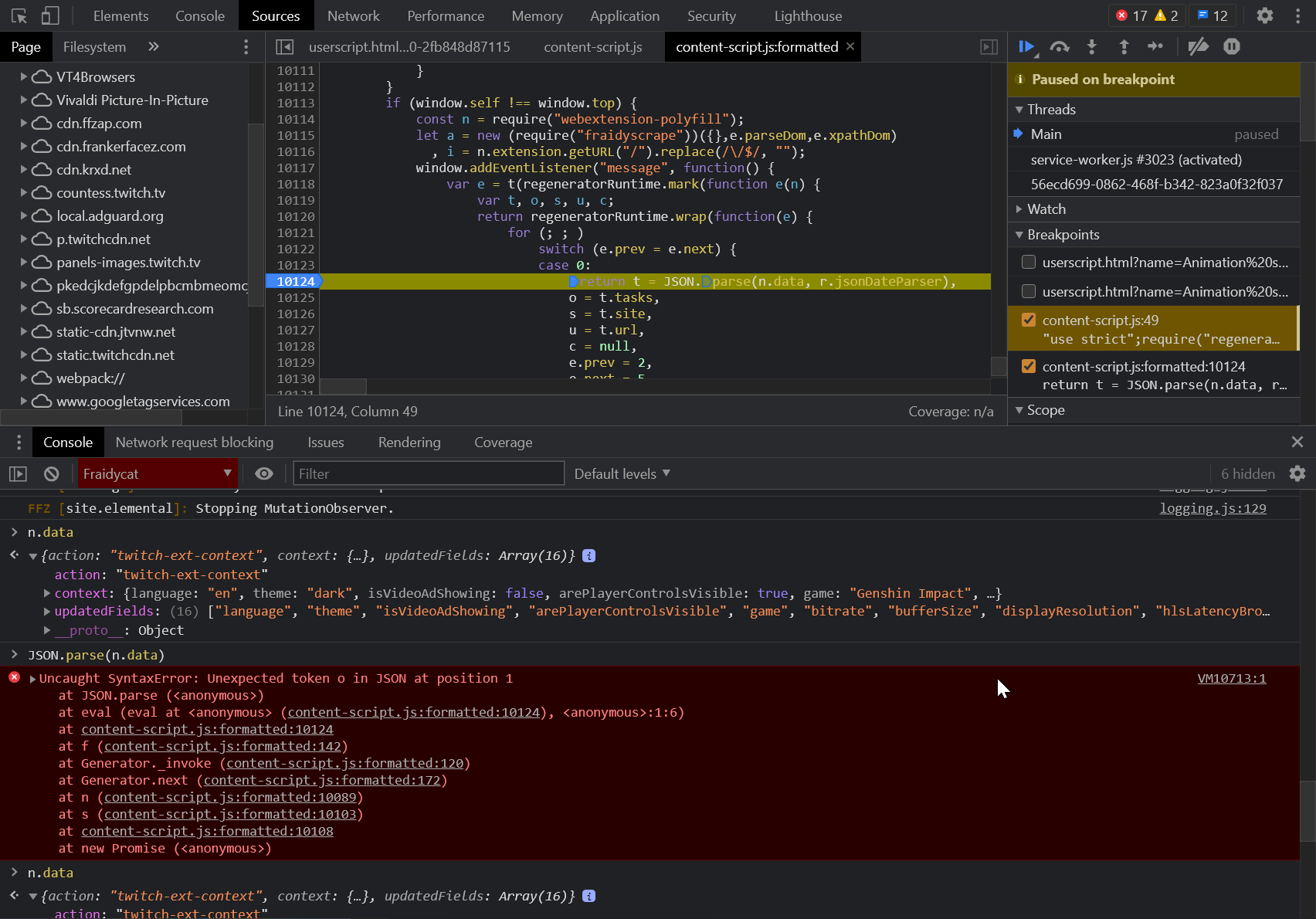Step over next function call

(x=1060, y=47)
